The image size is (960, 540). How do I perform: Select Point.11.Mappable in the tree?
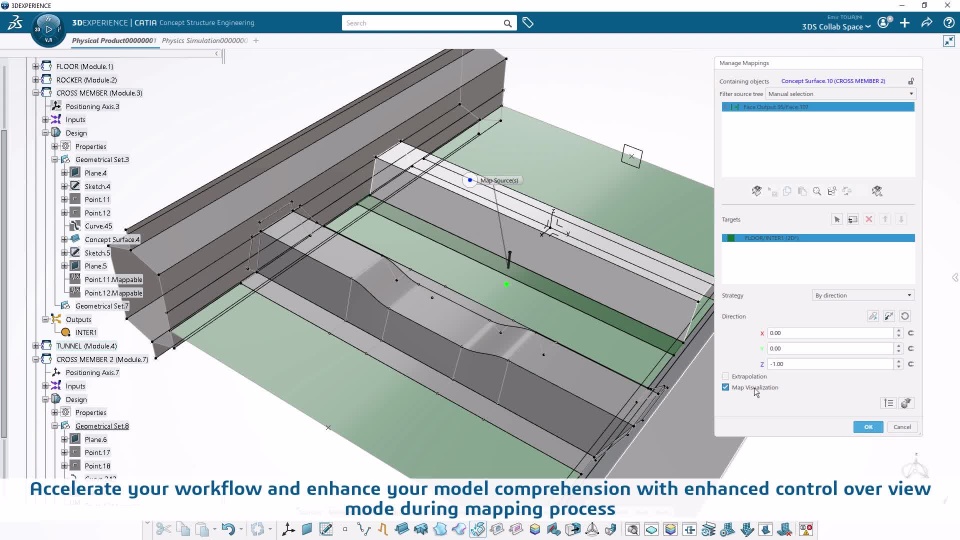pos(113,279)
